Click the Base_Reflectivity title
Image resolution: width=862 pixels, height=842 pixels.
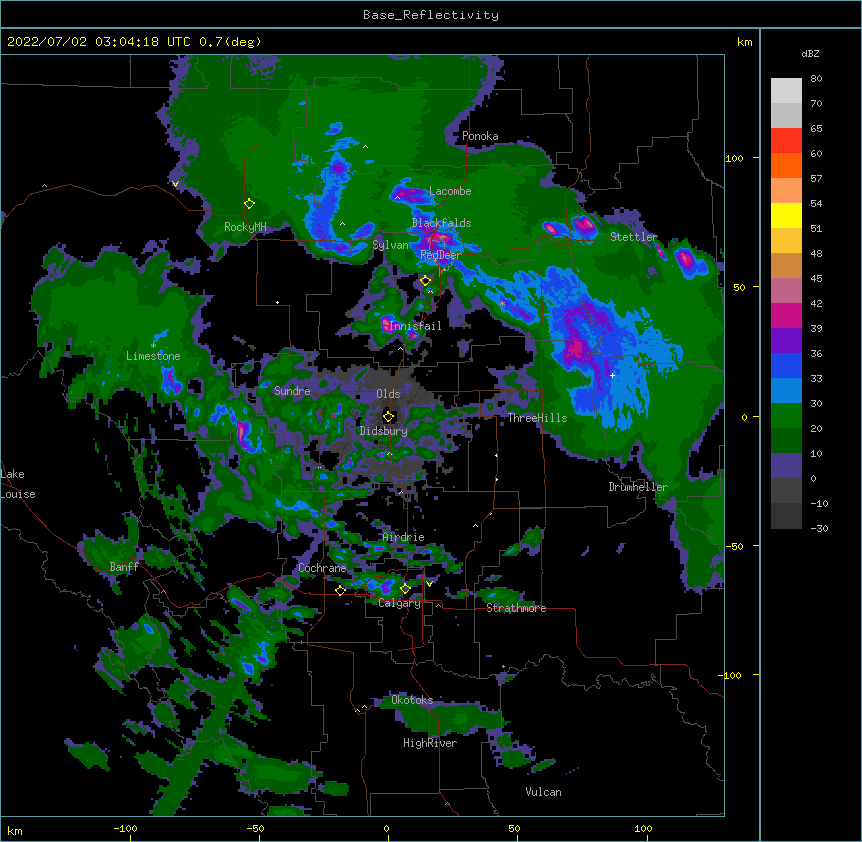(x=431, y=15)
